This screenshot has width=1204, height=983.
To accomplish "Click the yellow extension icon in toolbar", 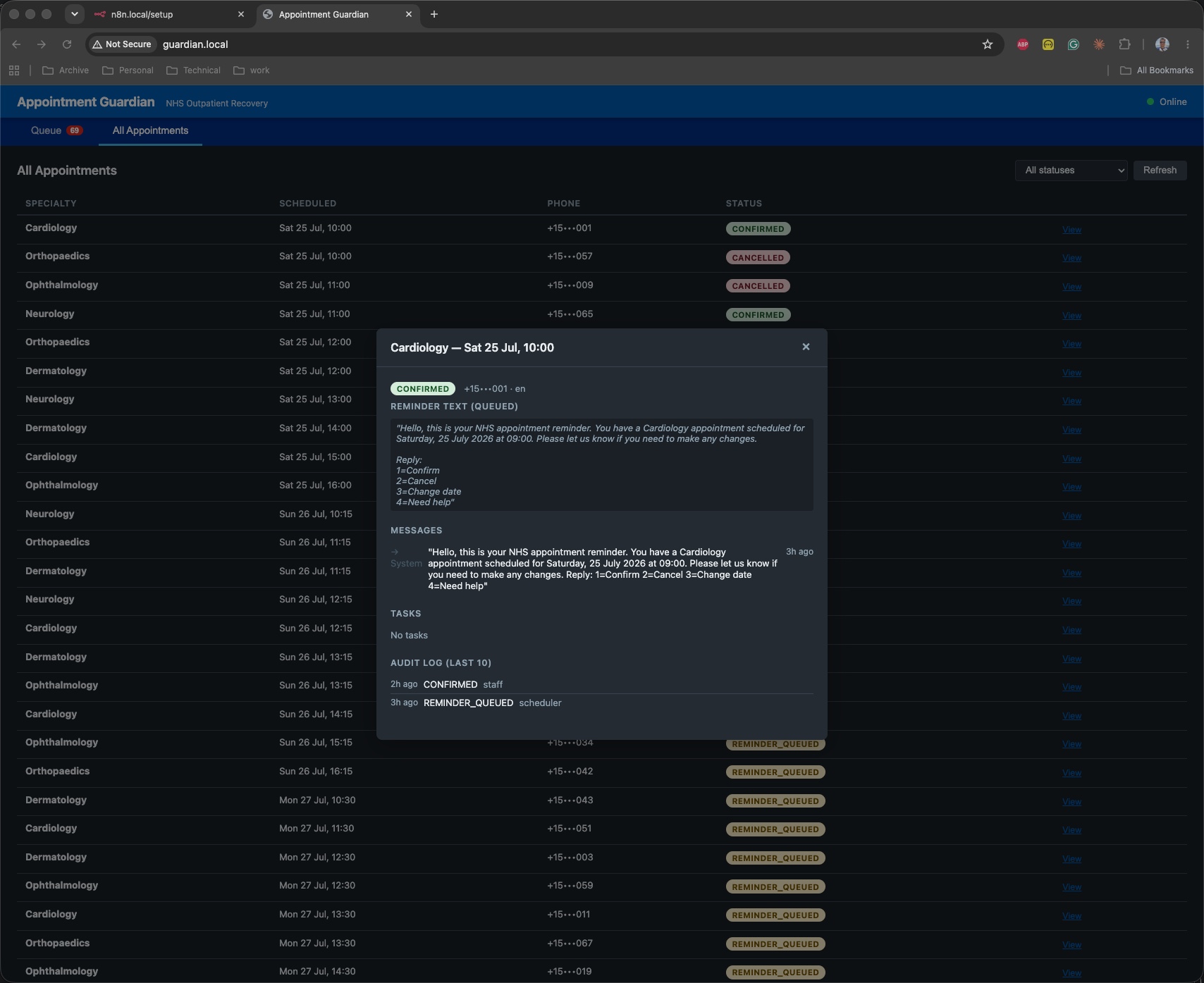I will coord(1048,44).
